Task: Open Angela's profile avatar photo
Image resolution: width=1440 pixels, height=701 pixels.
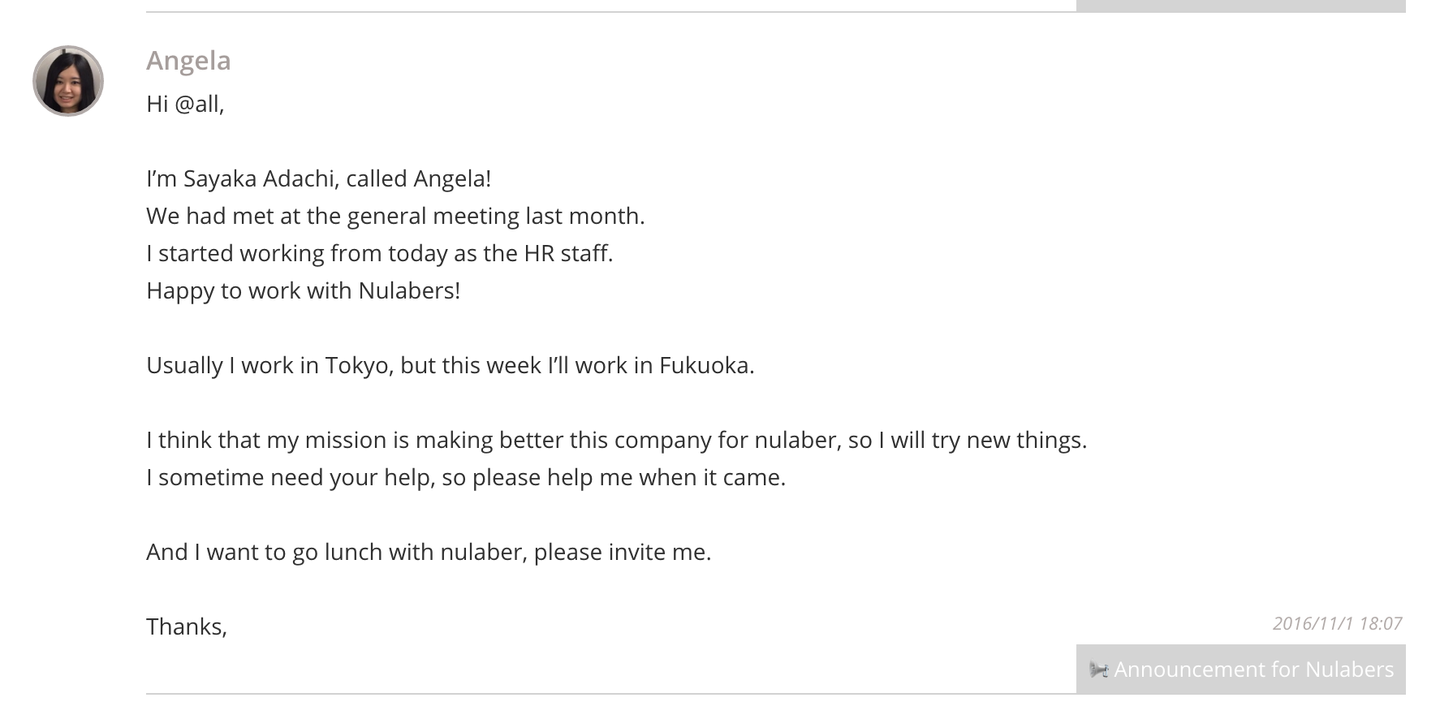Action: pos(68,81)
